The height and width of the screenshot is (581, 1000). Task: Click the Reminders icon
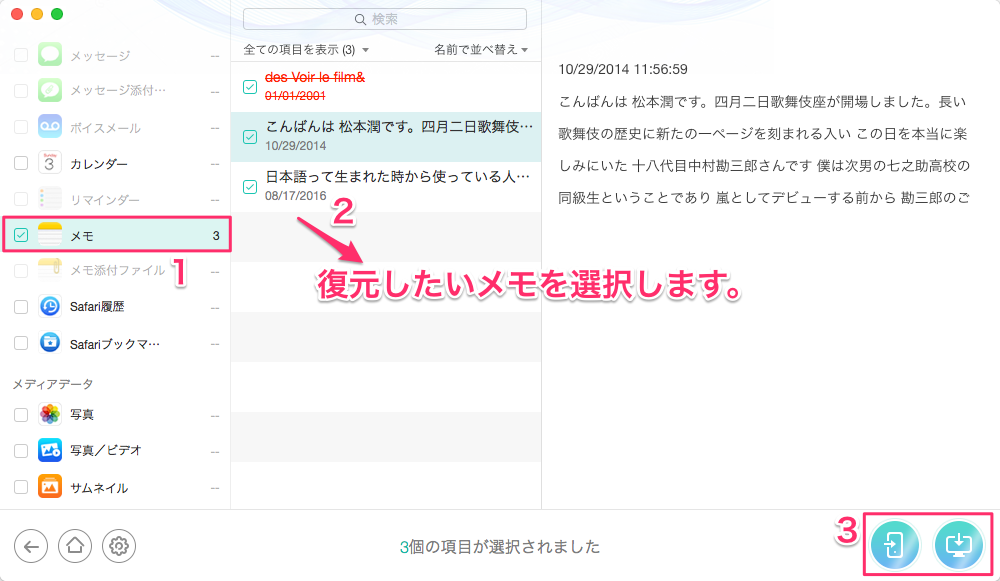coord(50,199)
